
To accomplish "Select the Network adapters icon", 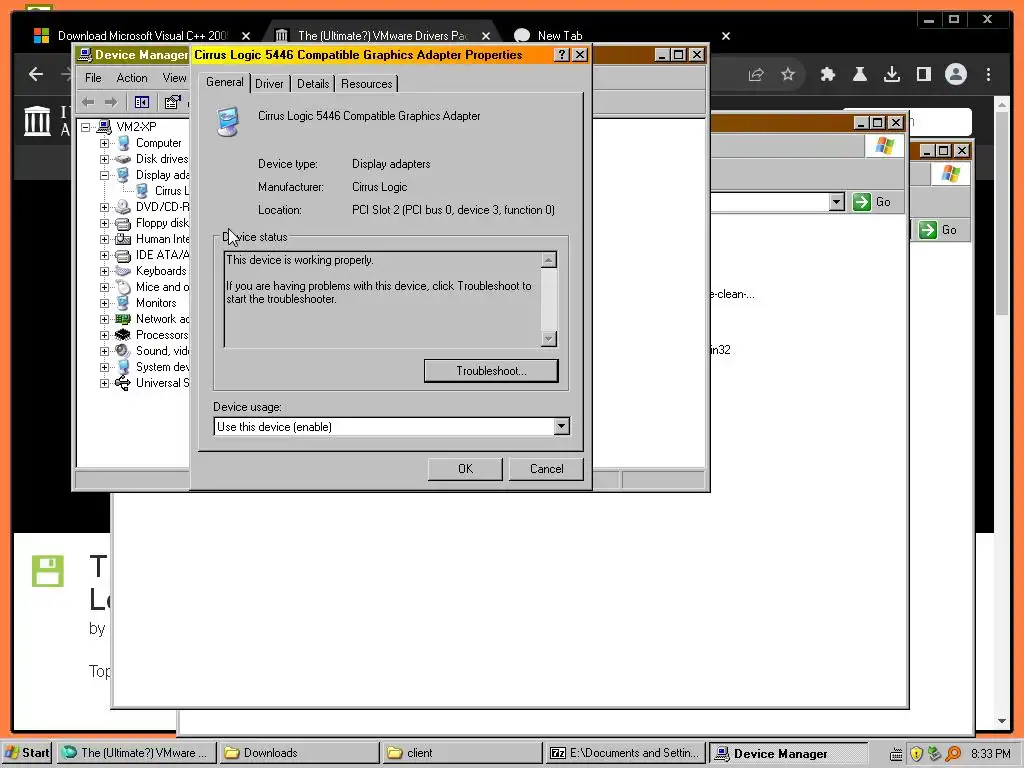I will [x=123, y=319].
